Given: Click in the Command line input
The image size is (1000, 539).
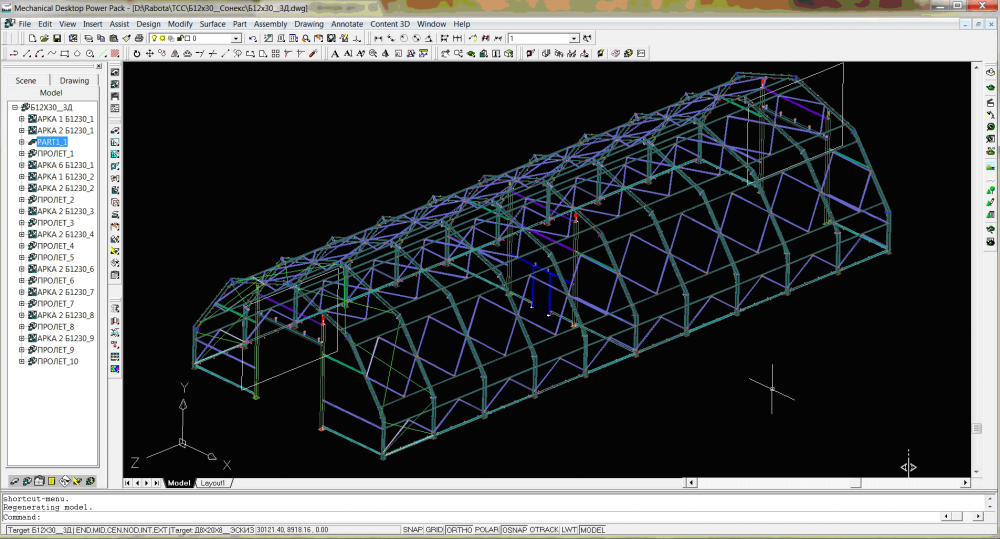Looking at the screenshot, I should pyautogui.click(x=400, y=516).
